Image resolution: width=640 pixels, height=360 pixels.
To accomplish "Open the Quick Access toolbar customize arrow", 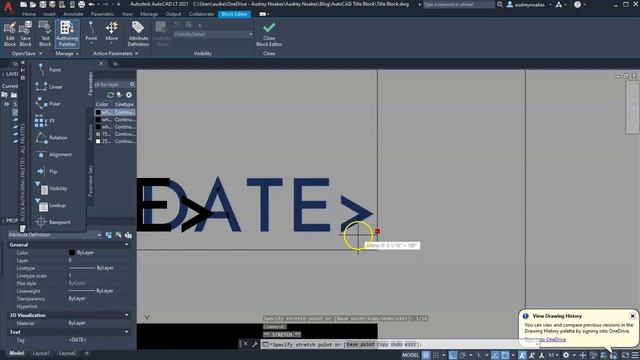I will [119, 4].
